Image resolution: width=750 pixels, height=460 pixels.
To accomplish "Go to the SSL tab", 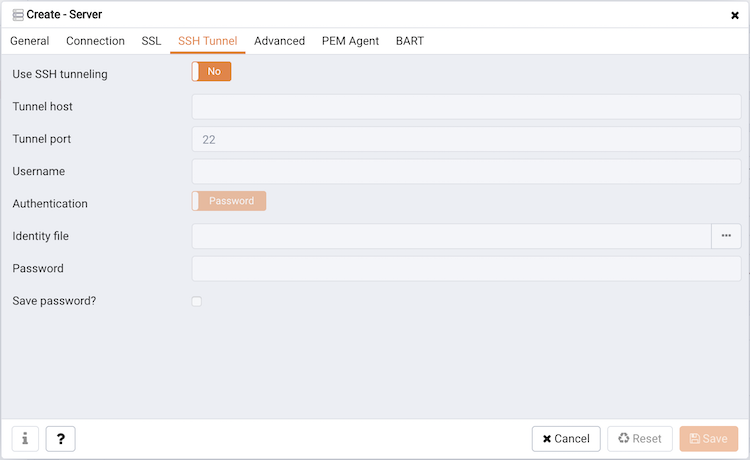I will pos(151,41).
